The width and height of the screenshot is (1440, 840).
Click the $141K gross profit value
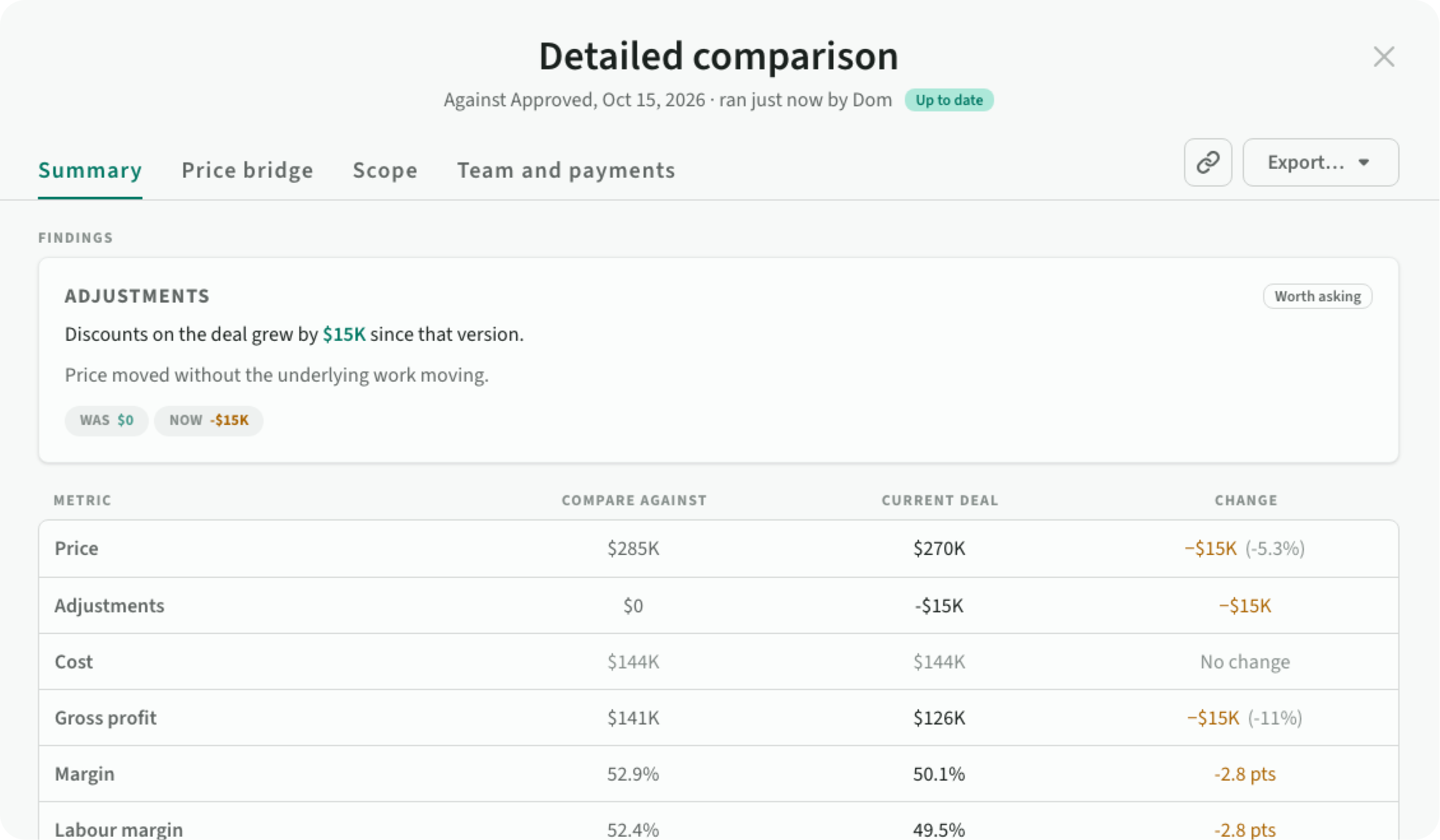633,718
